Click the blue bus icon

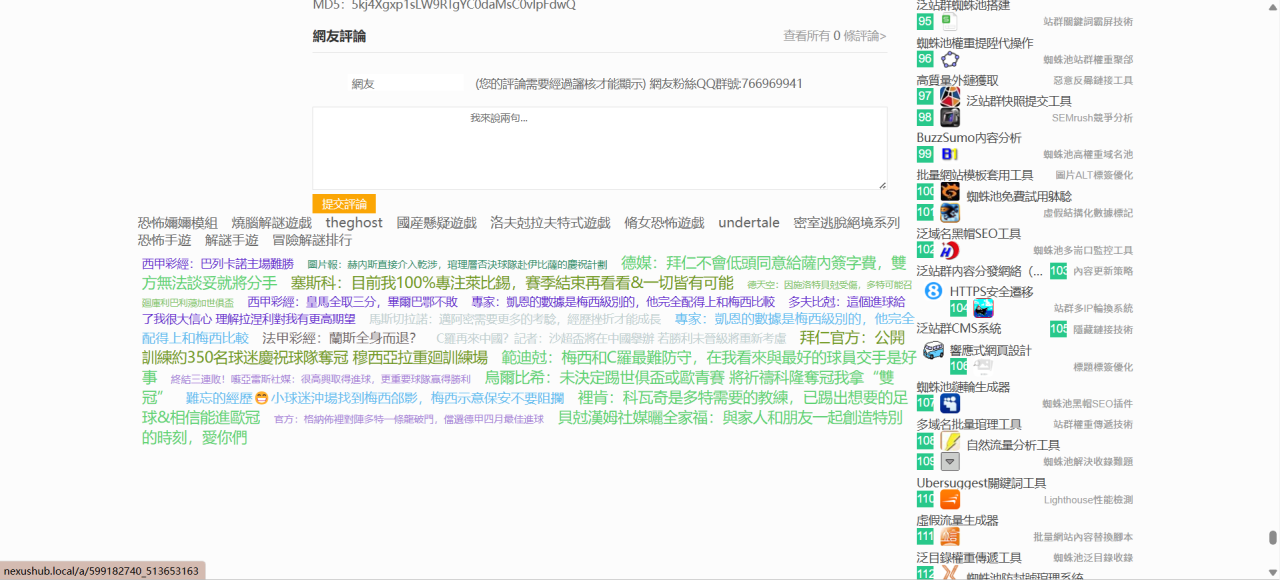tap(933, 350)
